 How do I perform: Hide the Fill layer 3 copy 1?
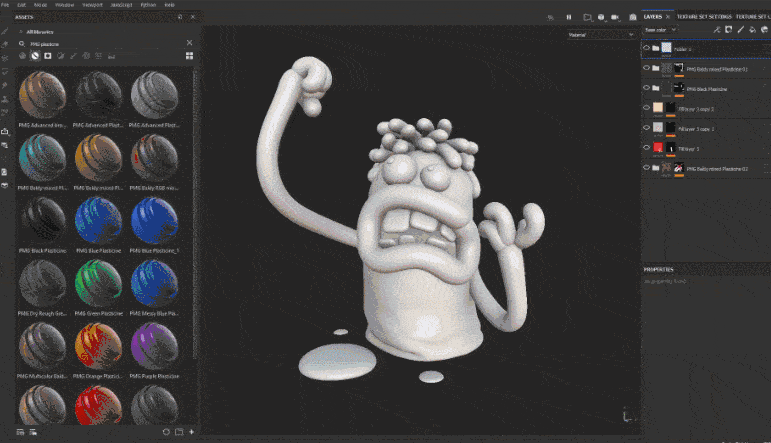click(647, 128)
